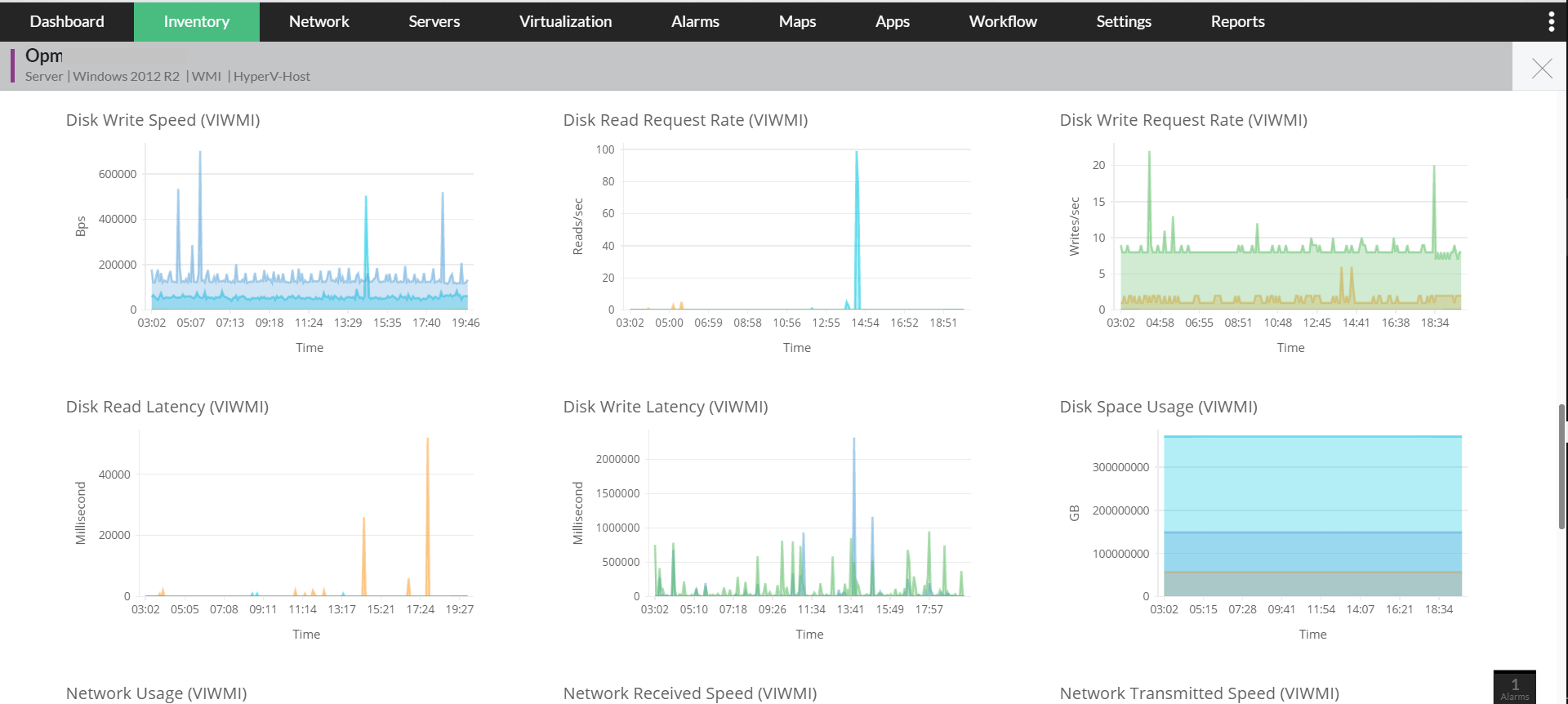Switch to Virtualization menu
The height and width of the screenshot is (704, 1568).
(566, 21)
